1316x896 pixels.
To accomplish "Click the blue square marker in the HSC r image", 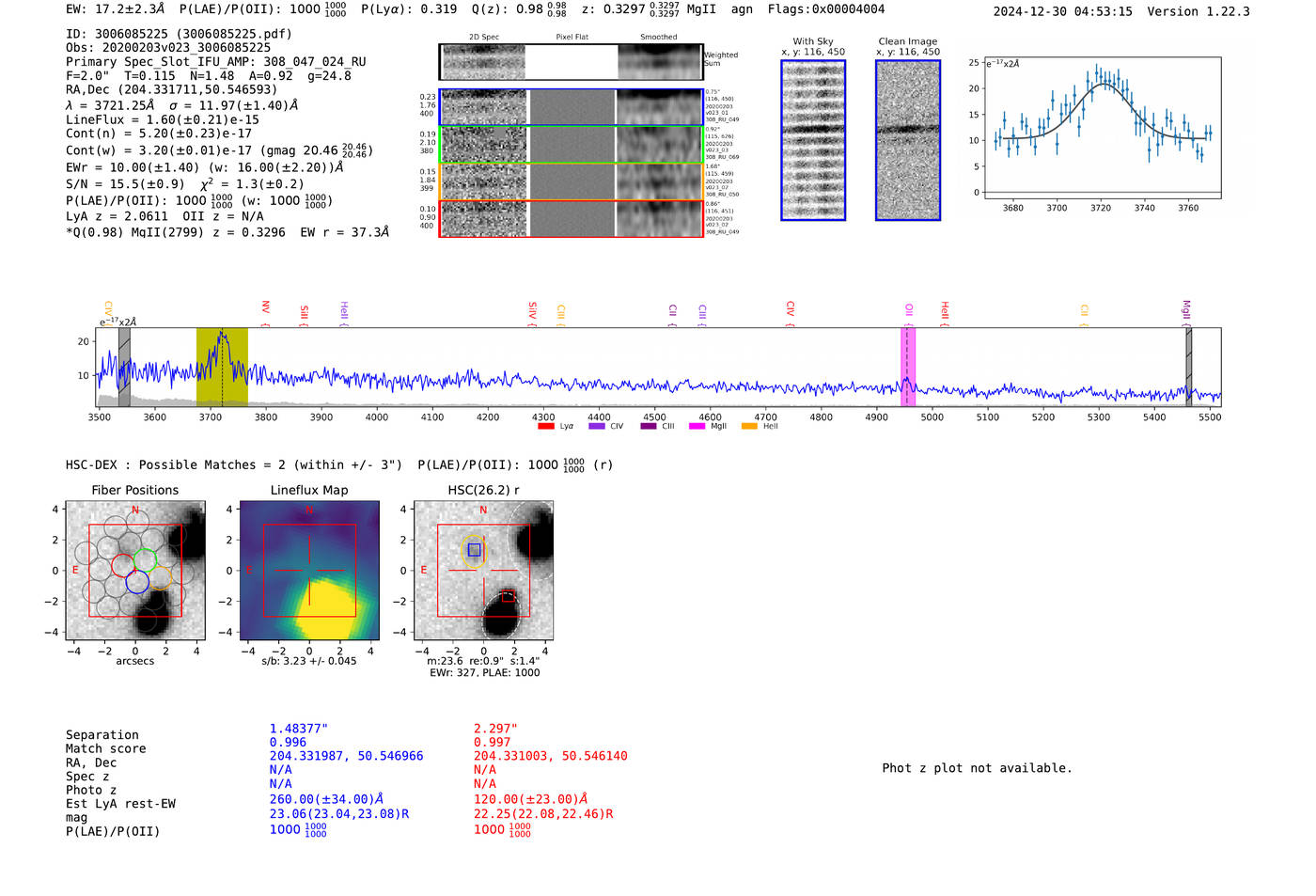I will click(474, 550).
